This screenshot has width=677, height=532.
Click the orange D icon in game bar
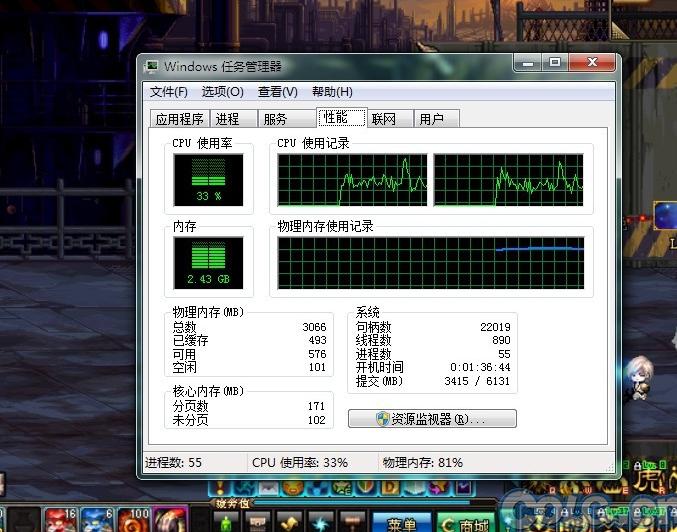[390, 488]
